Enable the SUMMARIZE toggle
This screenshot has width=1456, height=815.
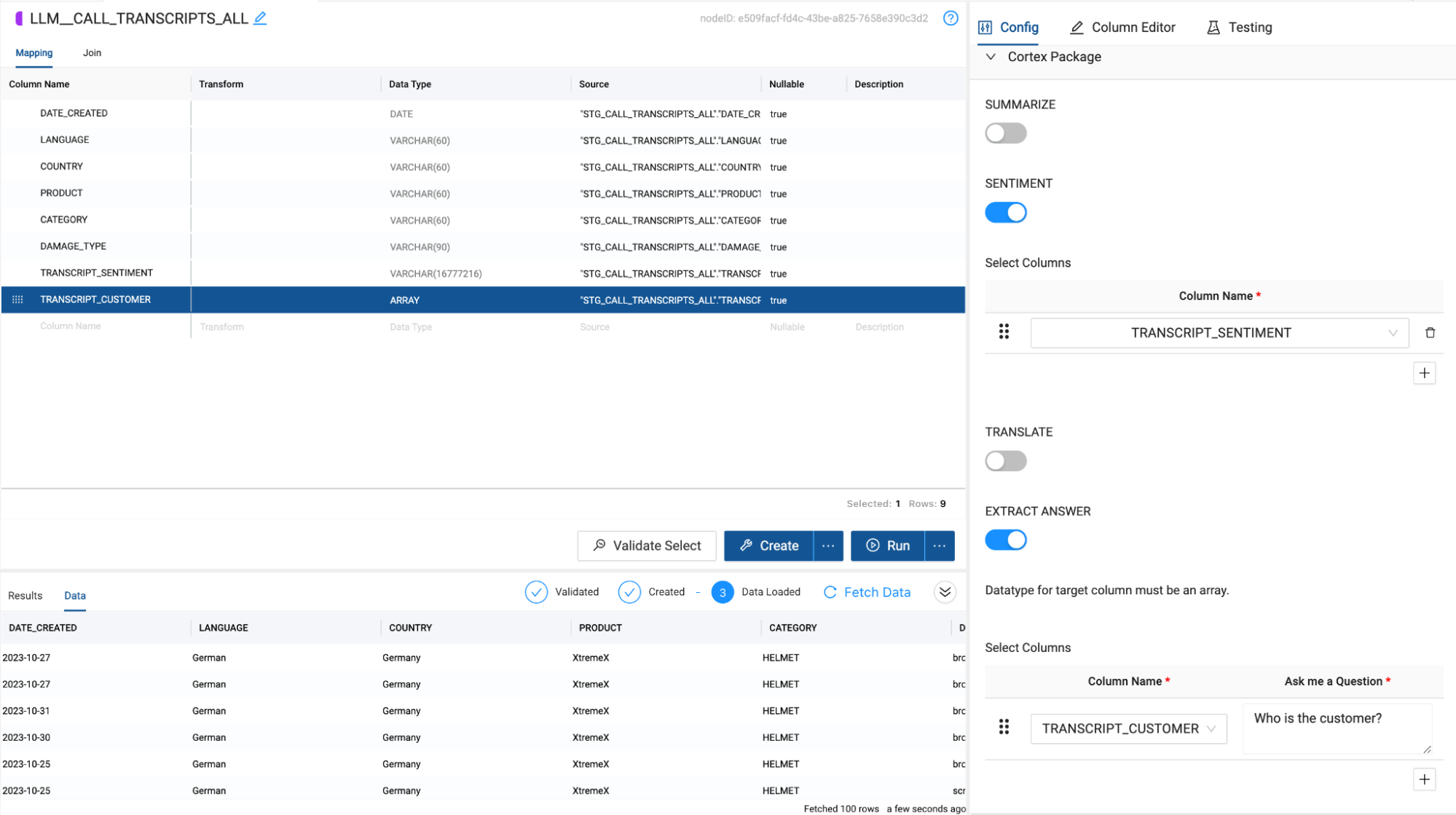tap(1005, 133)
